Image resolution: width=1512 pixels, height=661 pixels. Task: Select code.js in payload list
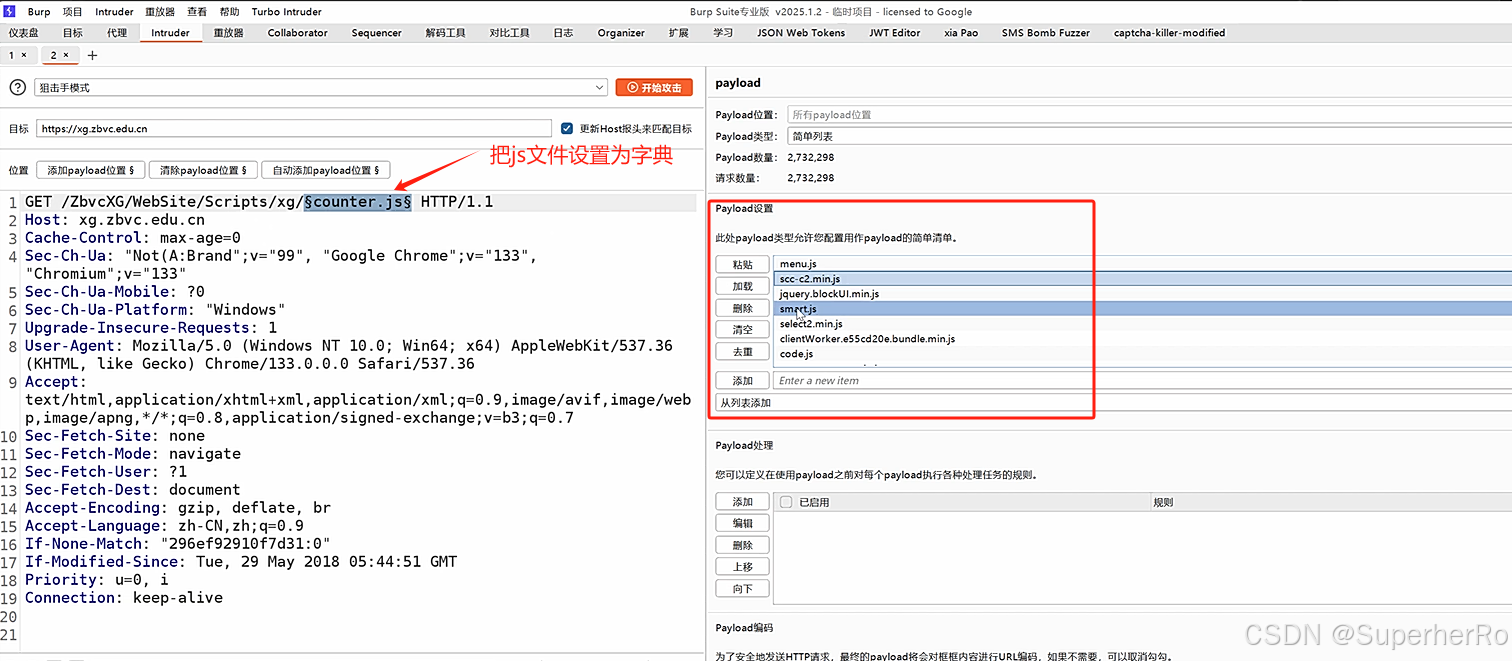coord(1143,354)
